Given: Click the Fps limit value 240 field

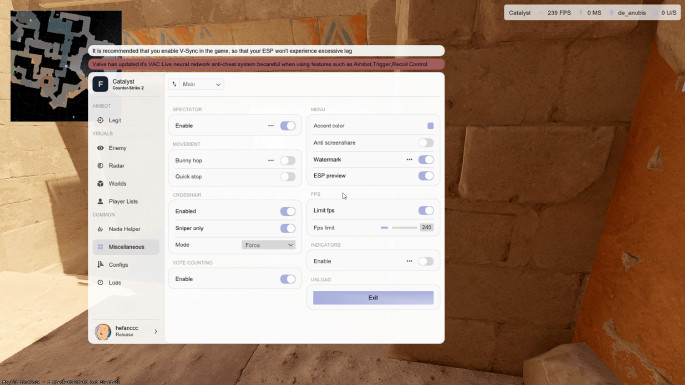Looking at the screenshot, I should [426, 227].
